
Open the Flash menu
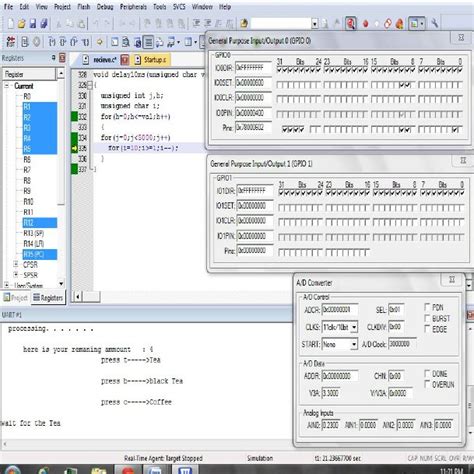click(x=84, y=7)
